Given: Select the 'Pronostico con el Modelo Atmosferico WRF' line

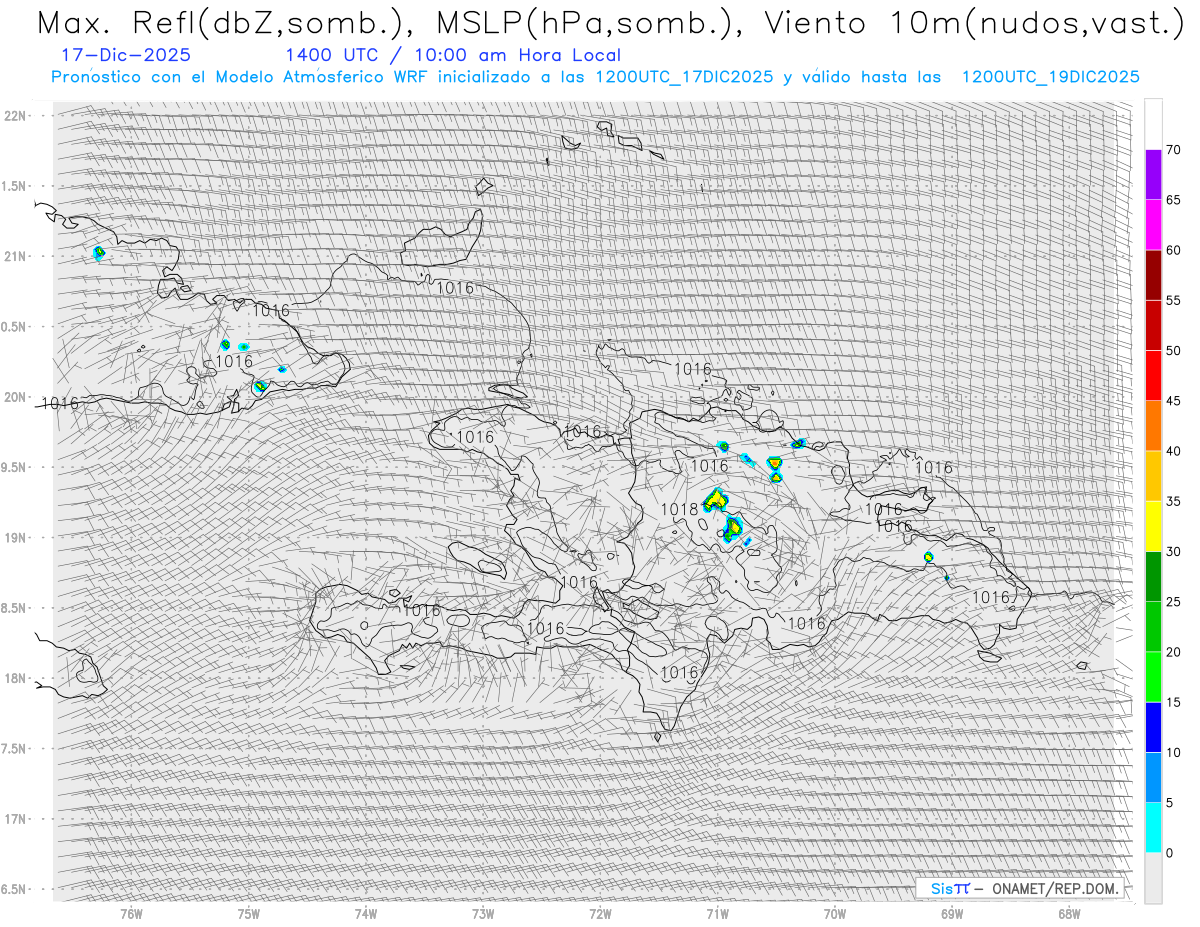Looking at the screenshot, I should click(x=595, y=77).
